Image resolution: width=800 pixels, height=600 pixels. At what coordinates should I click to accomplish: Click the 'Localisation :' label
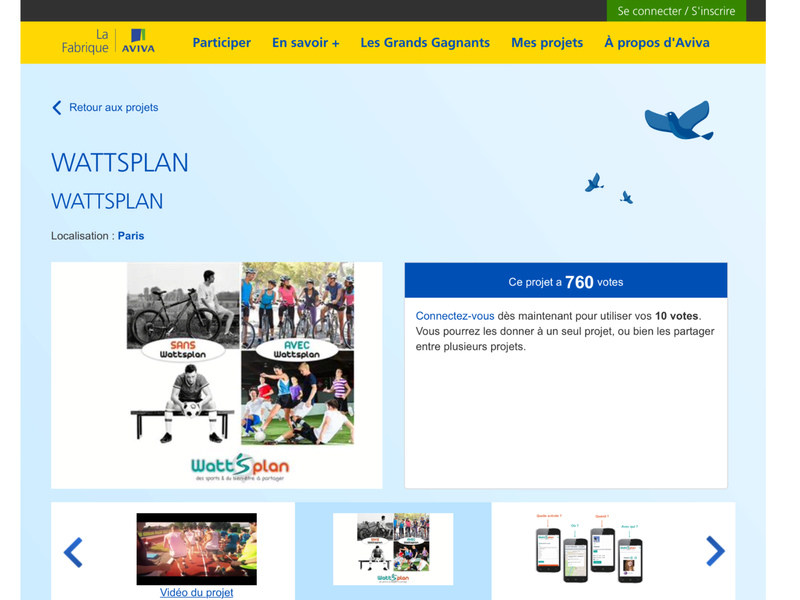83,236
